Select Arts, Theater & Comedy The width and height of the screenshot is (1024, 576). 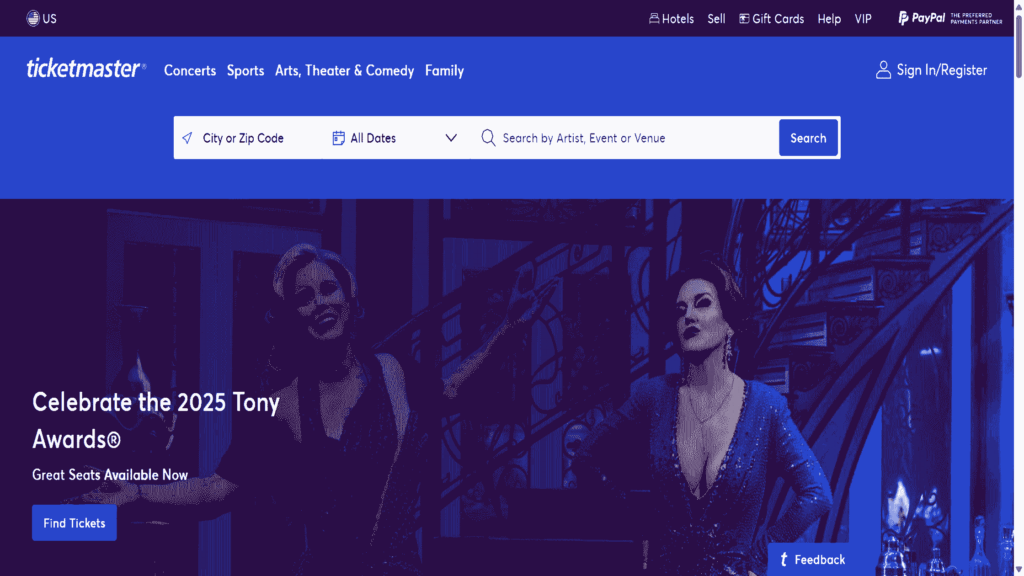coord(344,70)
